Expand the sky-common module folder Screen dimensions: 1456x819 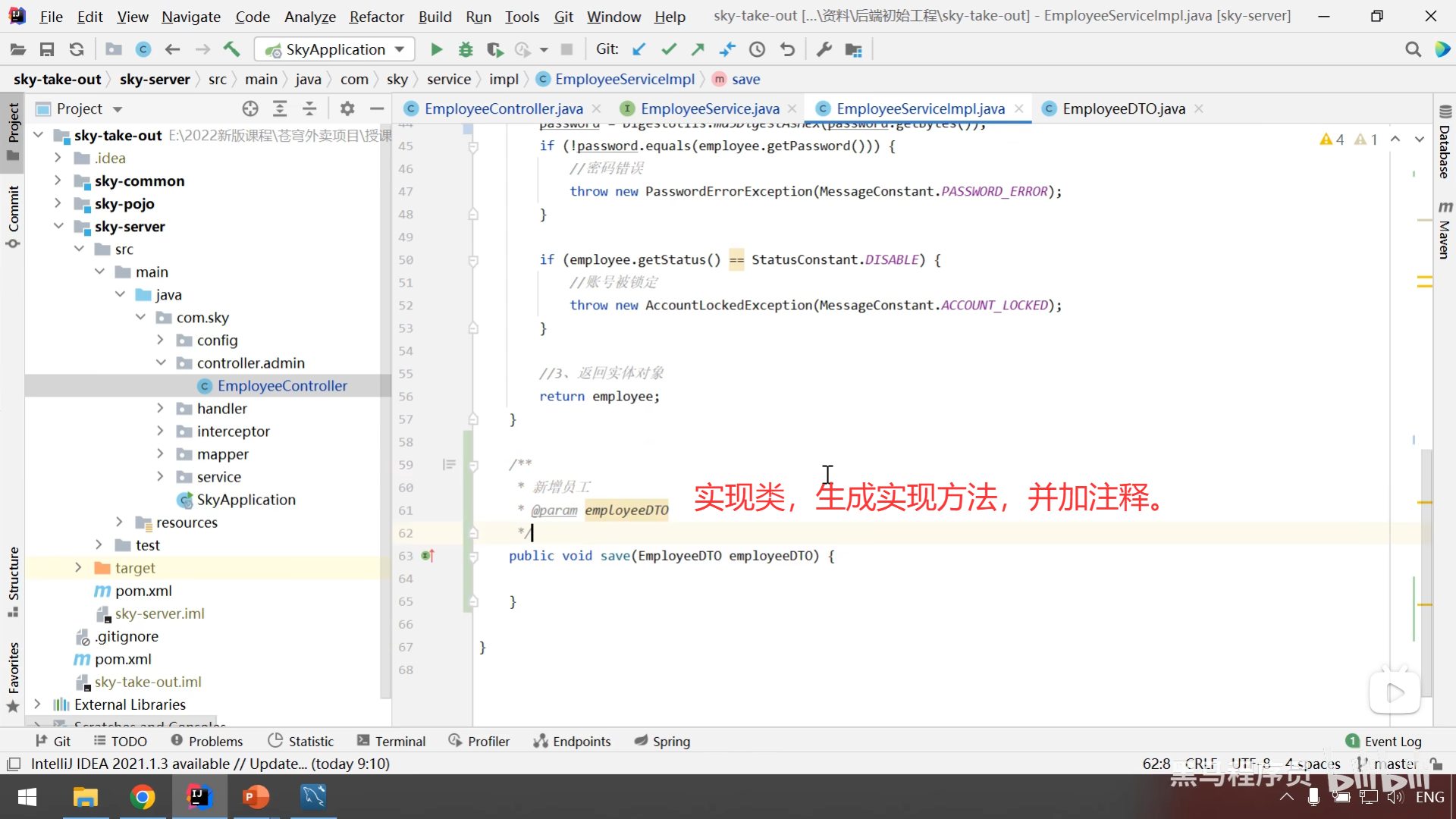[x=58, y=180]
